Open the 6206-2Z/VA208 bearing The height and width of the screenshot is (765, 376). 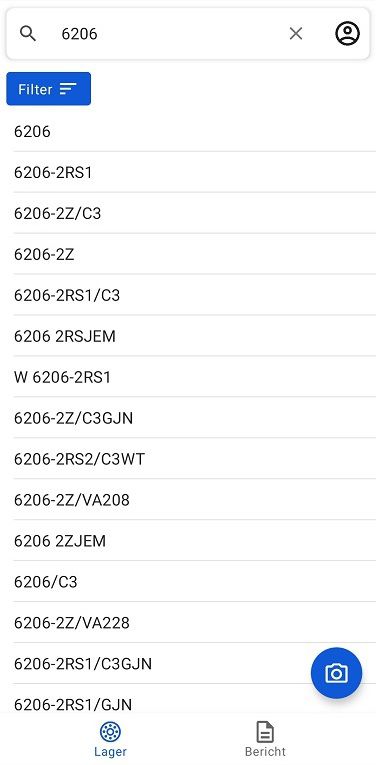point(195,500)
